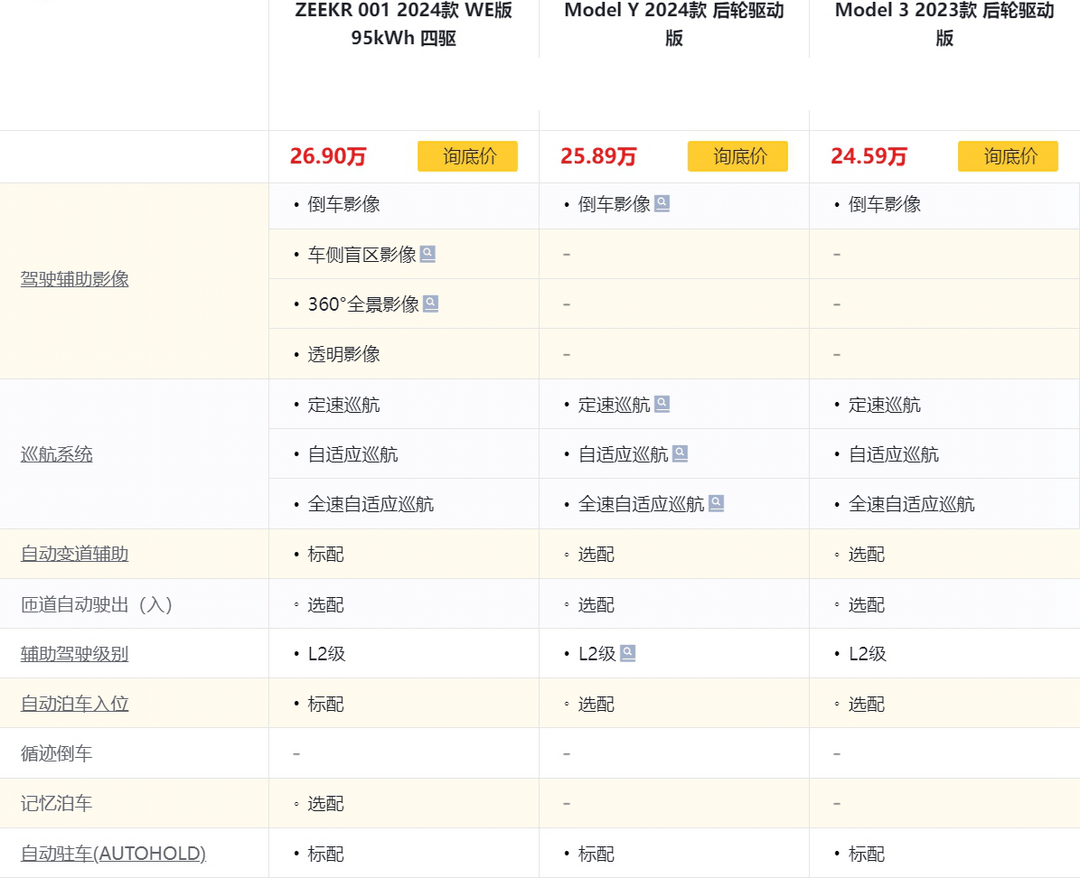Viewport: 1080px width, 878px height.
Task: Click ZEEKR 记忆泊车 选配 cell
Action: point(404,804)
